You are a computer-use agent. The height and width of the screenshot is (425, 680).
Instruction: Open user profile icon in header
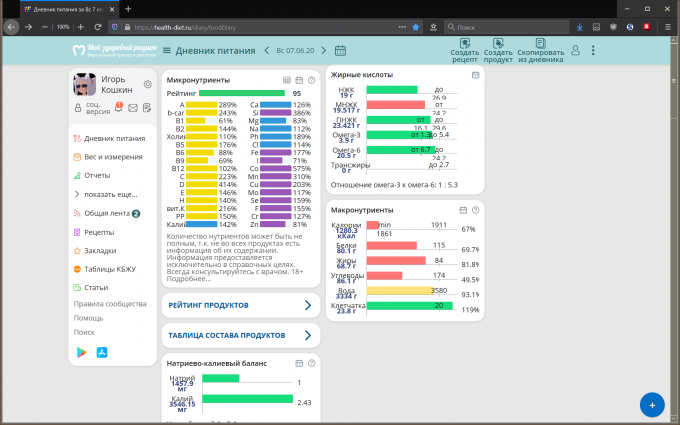click(x=575, y=50)
